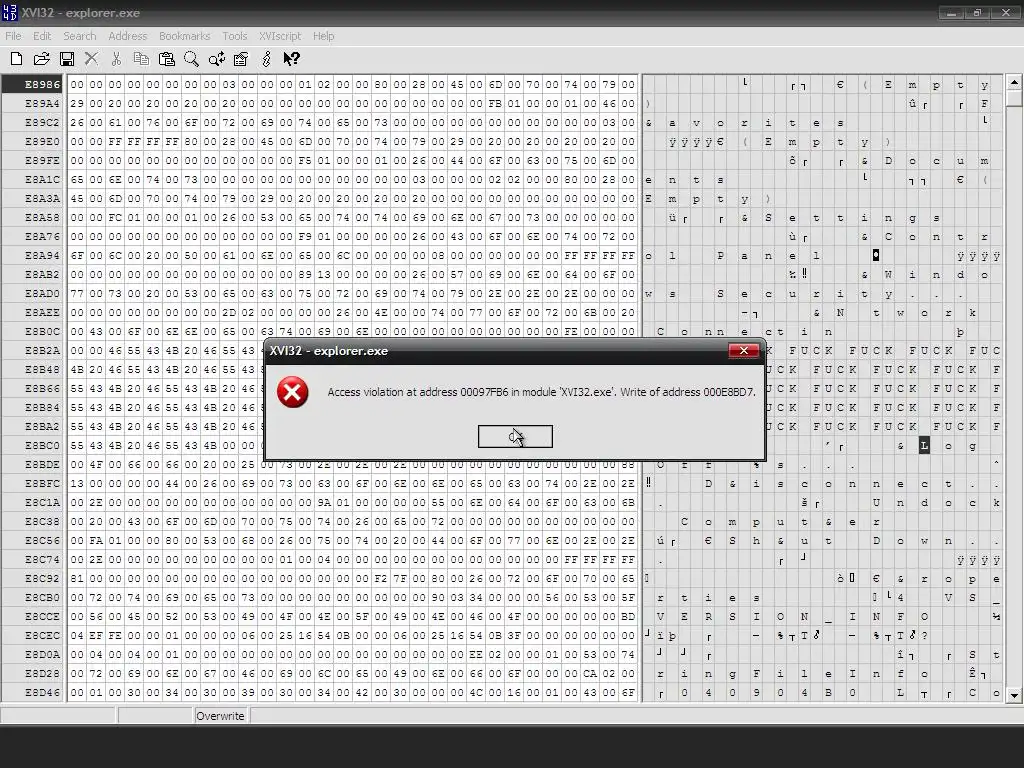Select address row E8A3A
1024x768 pixels.
pos(34,198)
